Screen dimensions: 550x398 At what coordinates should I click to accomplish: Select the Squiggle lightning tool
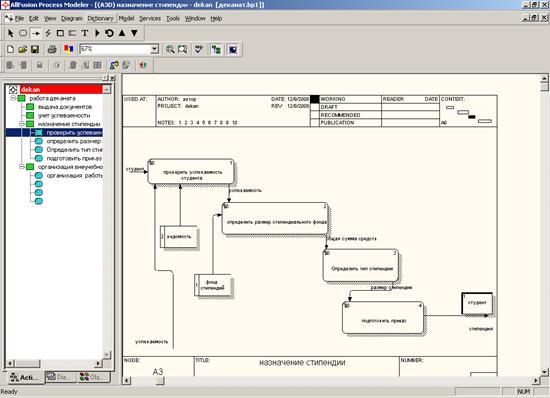click(48, 33)
